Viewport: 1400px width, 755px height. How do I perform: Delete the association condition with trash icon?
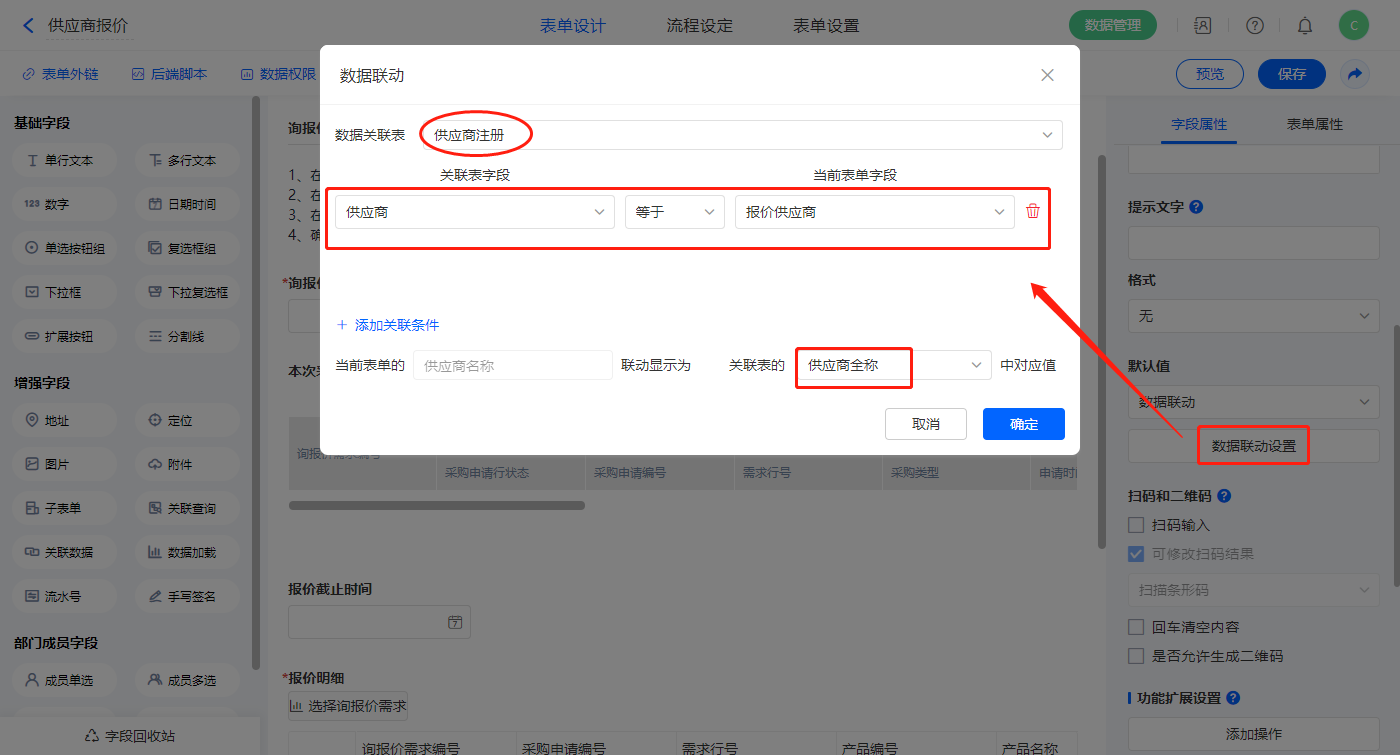coord(1033,211)
